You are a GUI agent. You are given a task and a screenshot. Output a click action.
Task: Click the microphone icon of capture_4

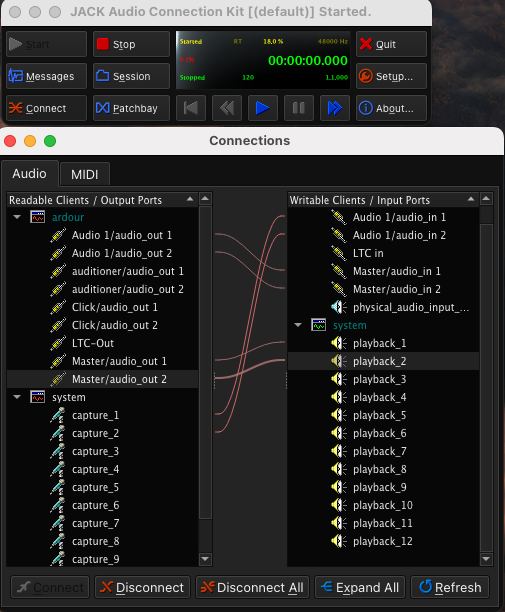click(58, 470)
